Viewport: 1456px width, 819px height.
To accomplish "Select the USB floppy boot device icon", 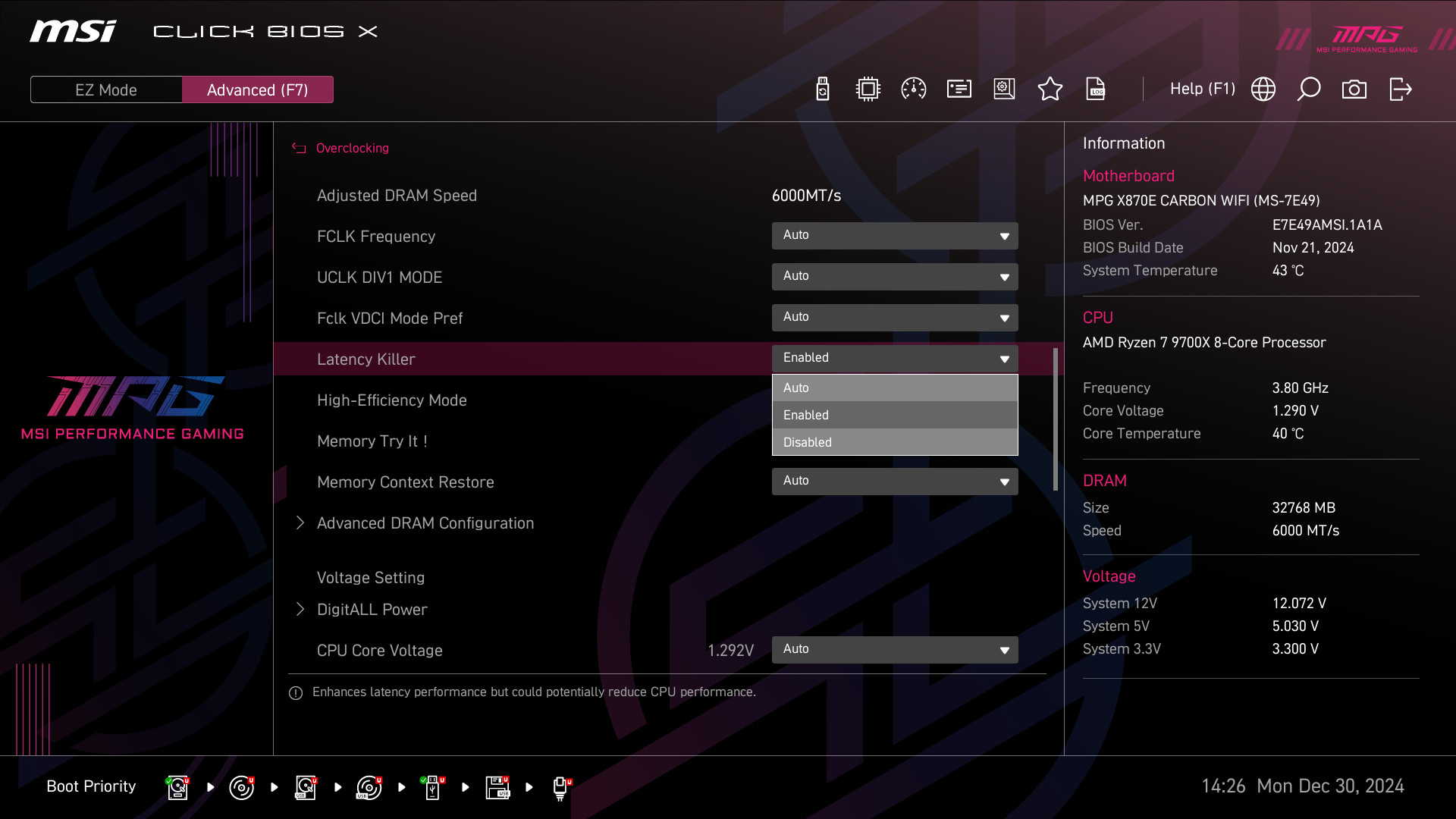I will coord(497,787).
